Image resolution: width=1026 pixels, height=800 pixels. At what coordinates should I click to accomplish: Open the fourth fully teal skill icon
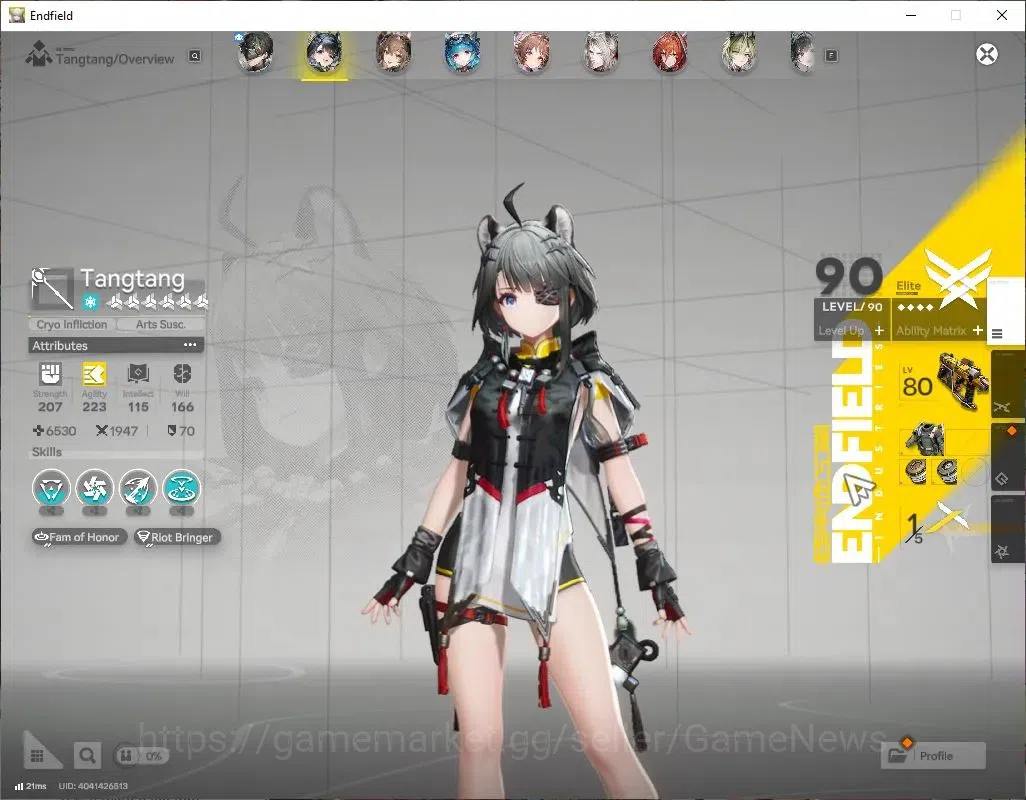(182, 489)
